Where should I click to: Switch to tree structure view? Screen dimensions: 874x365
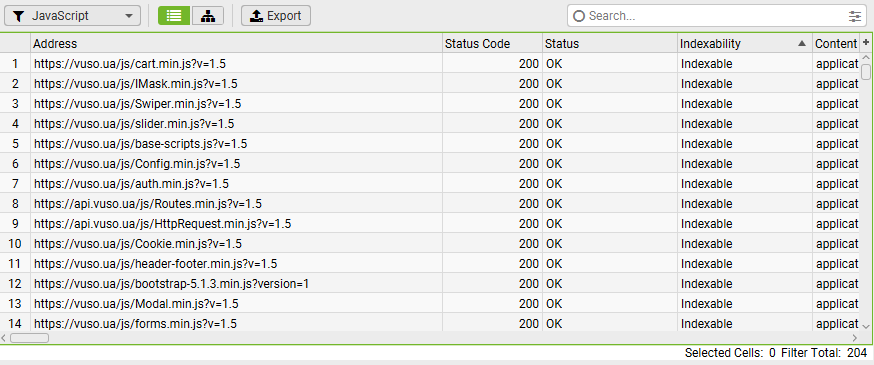coord(208,16)
